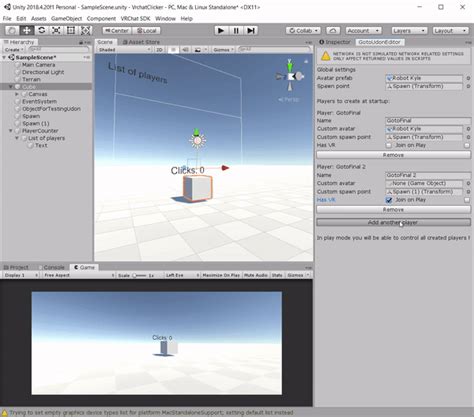Open the VRChat SDK menu
This screenshot has width=474, height=417.
click(135, 19)
